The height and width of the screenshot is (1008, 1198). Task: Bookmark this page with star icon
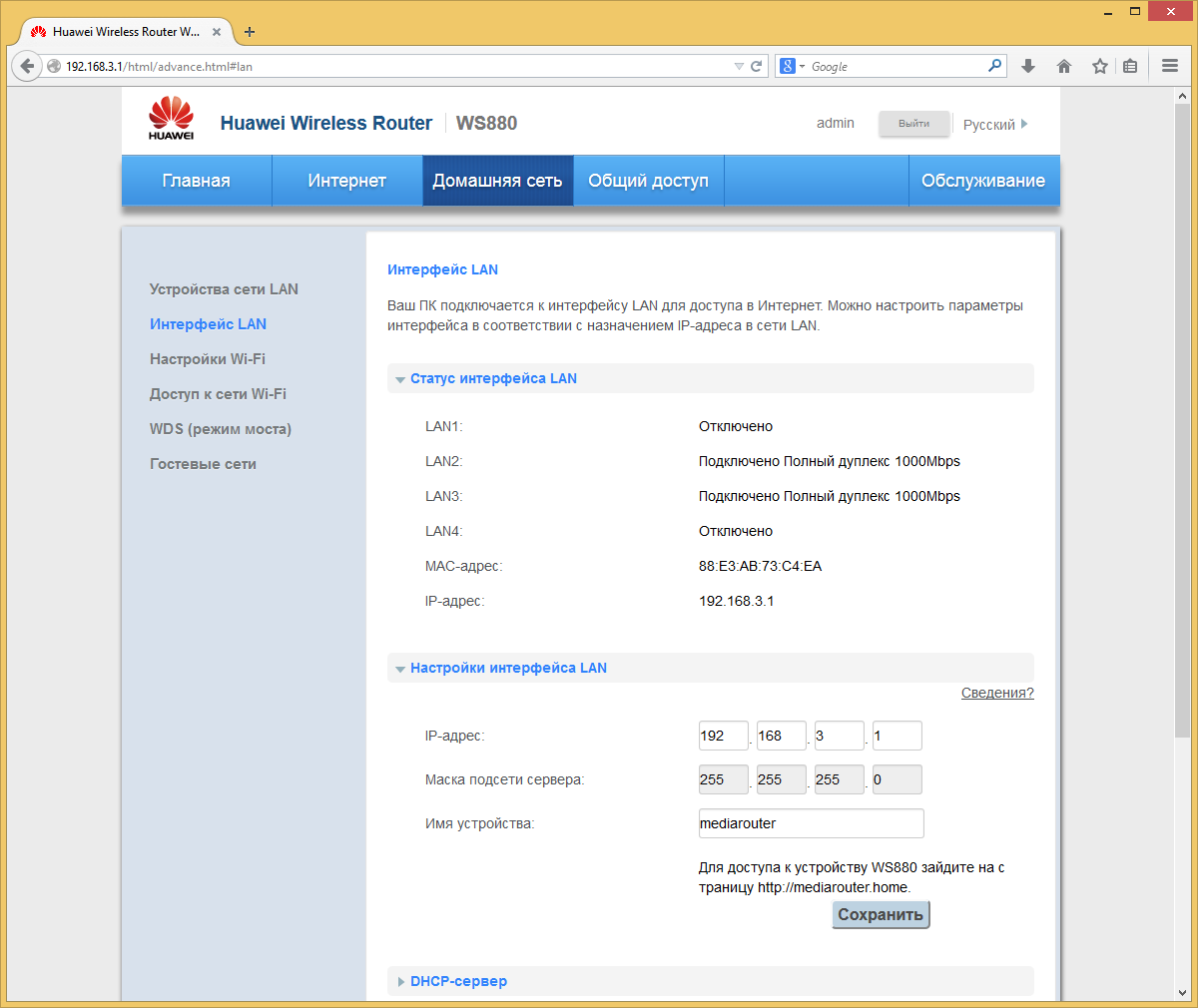tap(1099, 66)
